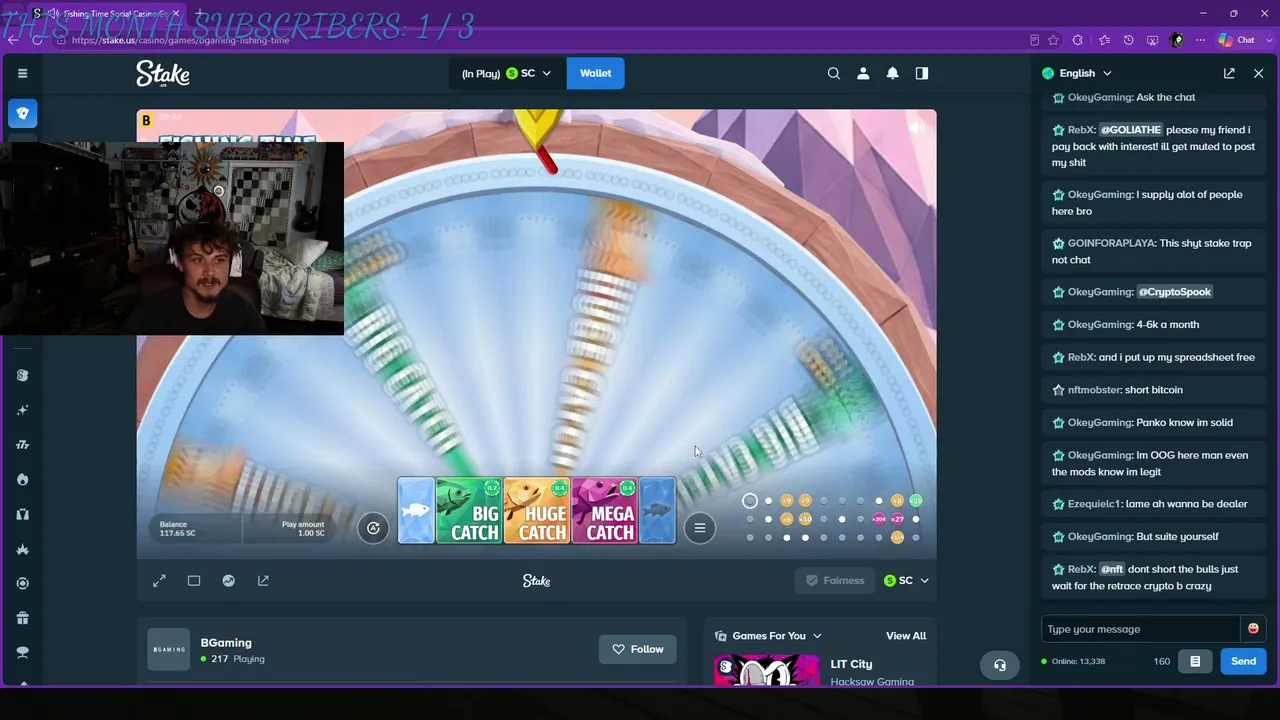Mute the game sound speaker icon
The width and height of the screenshot is (1280, 720).
click(916, 127)
